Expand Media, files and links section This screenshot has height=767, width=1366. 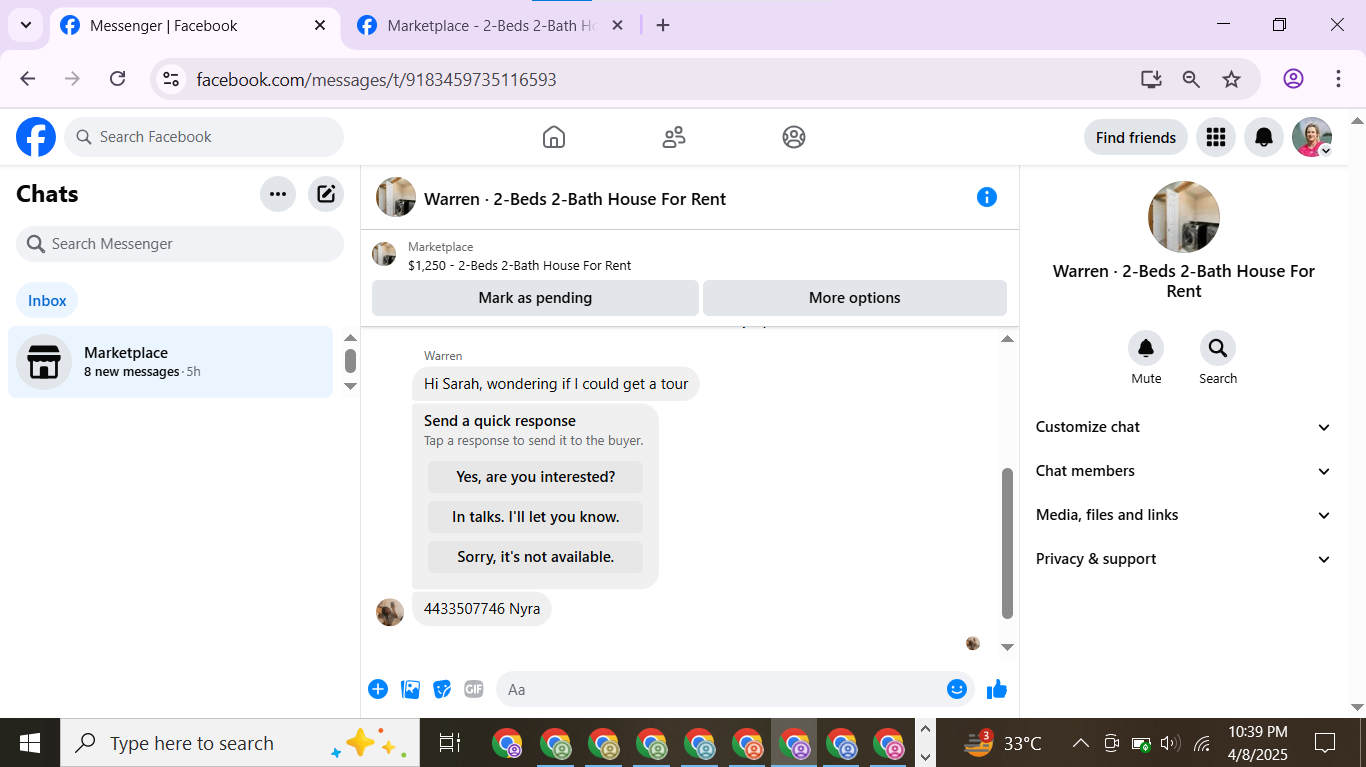1184,515
